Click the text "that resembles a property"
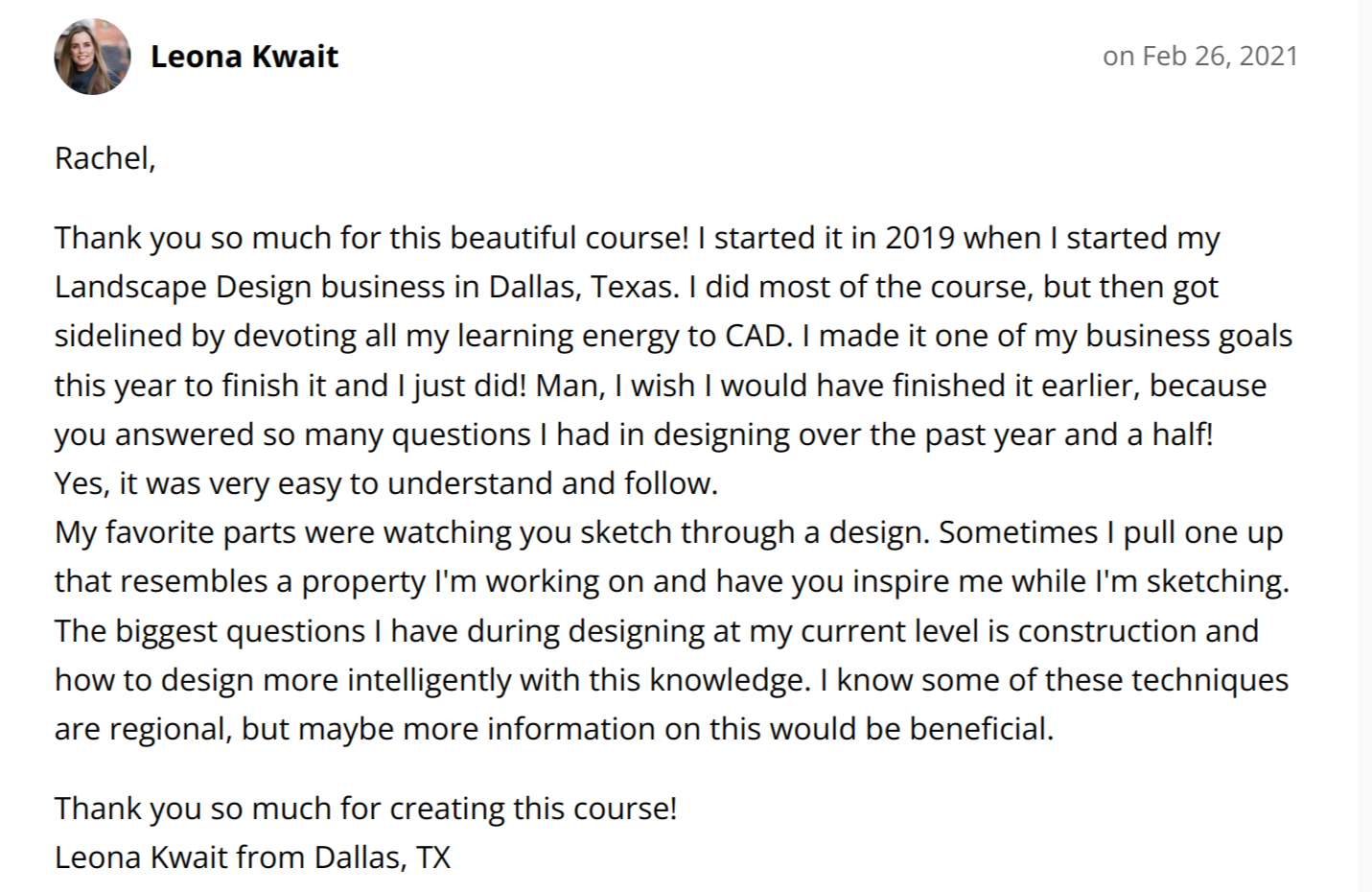1372x892 pixels. coord(240,581)
